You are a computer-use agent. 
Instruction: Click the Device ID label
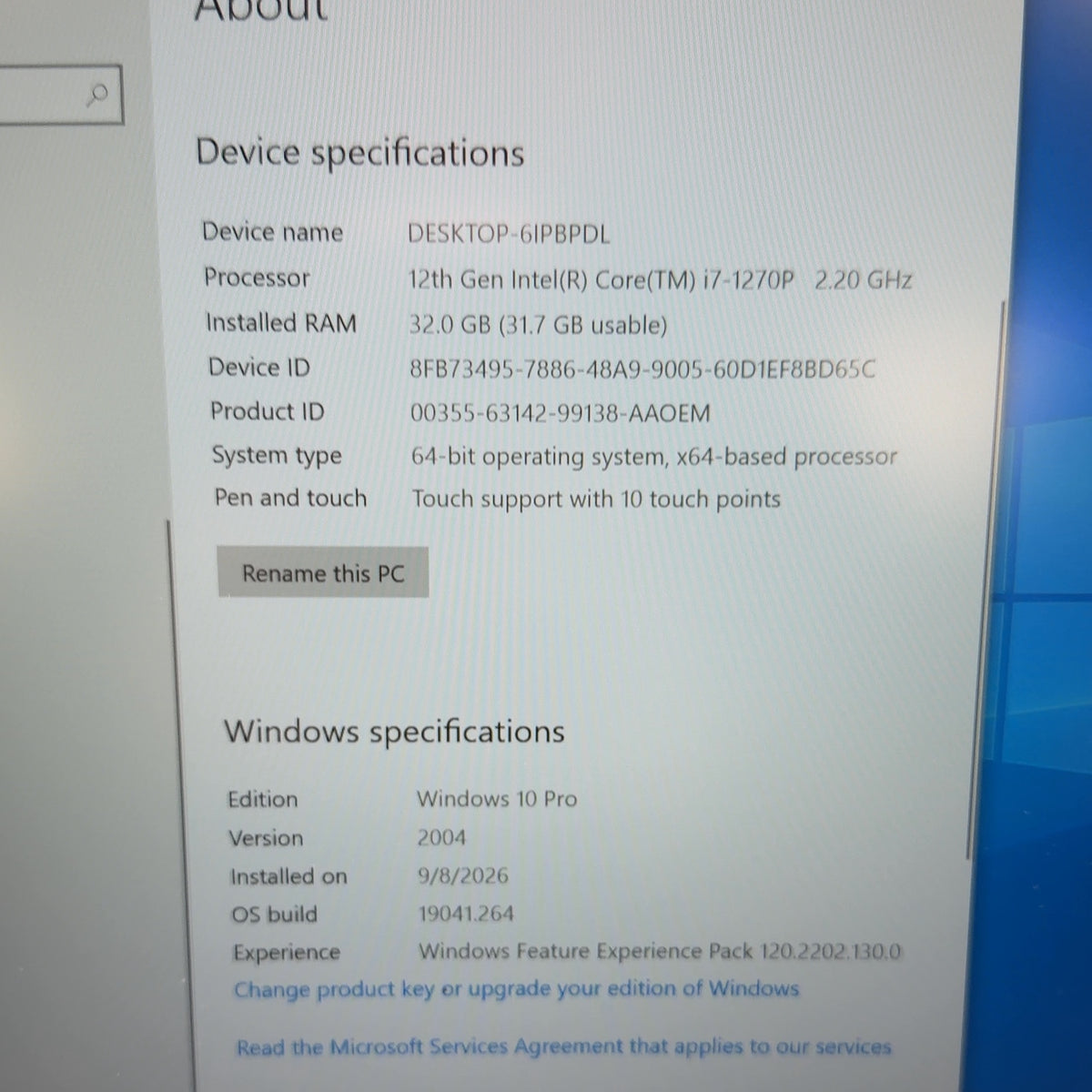pyautogui.click(x=259, y=368)
